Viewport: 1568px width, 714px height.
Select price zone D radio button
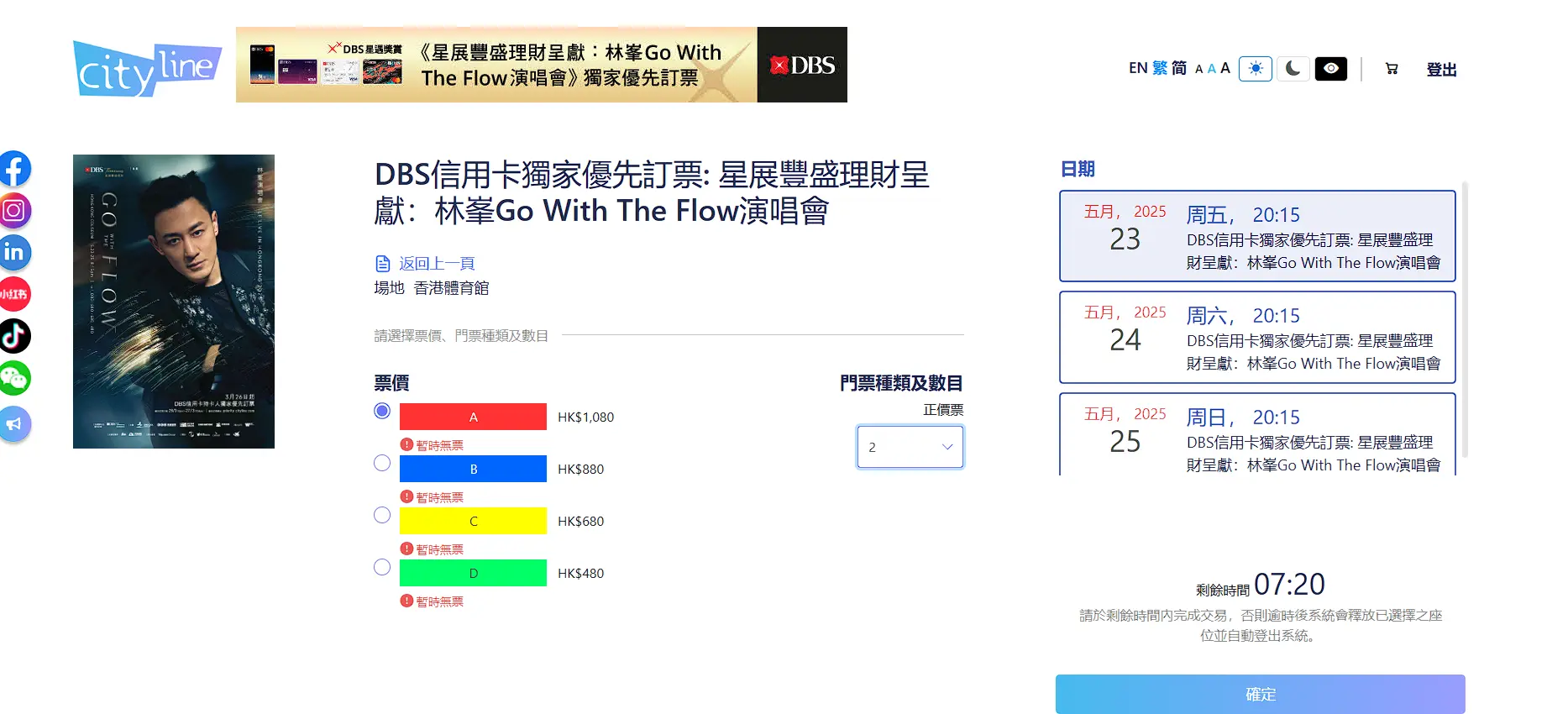click(x=382, y=567)
